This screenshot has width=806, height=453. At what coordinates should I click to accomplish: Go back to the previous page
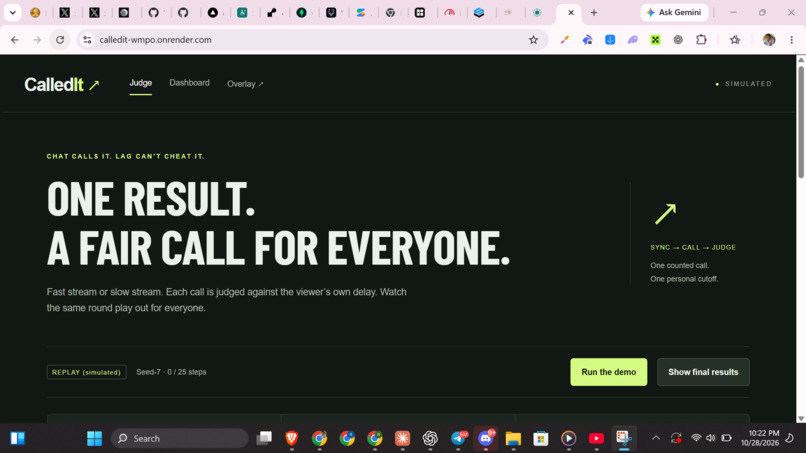click(x=15, y=40)
